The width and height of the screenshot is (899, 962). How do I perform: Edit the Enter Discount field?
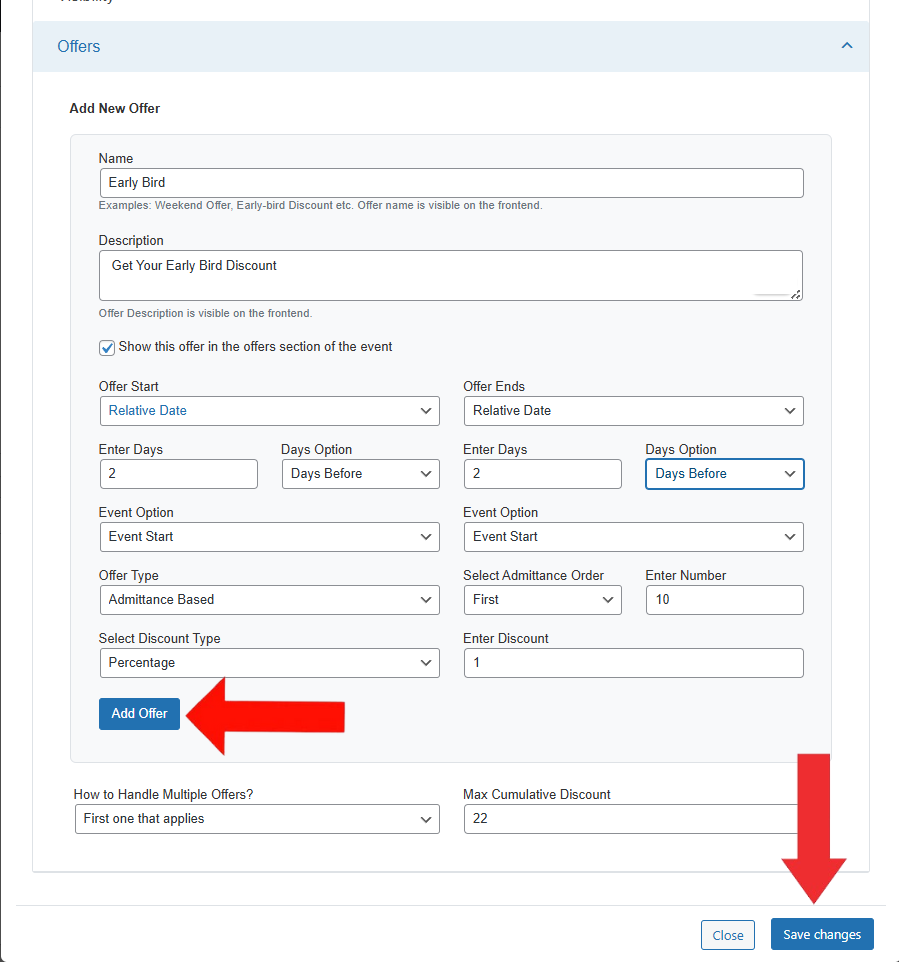point(633,663)
